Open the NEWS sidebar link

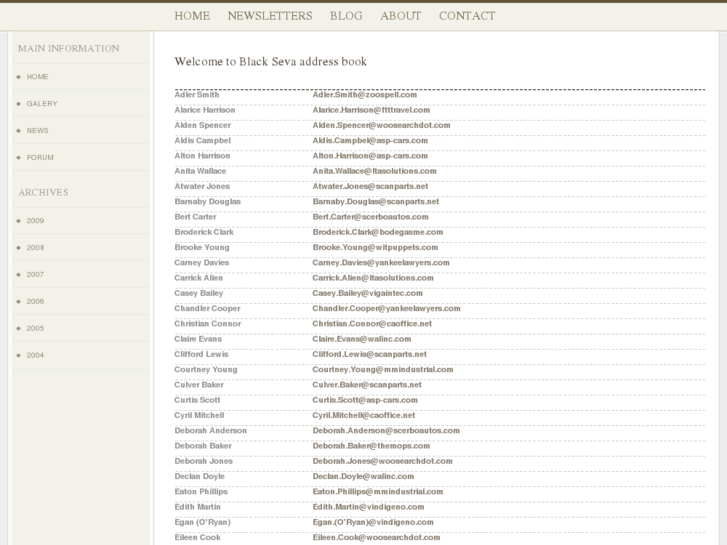37,130
